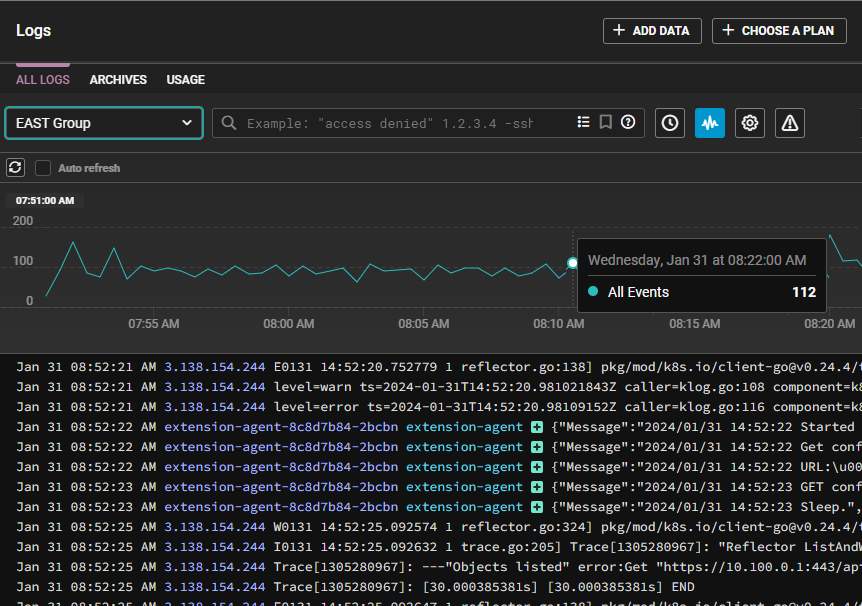The image size is (862, 606).
Task: Open the time range clock icon
Action: (x=670, y=123)
